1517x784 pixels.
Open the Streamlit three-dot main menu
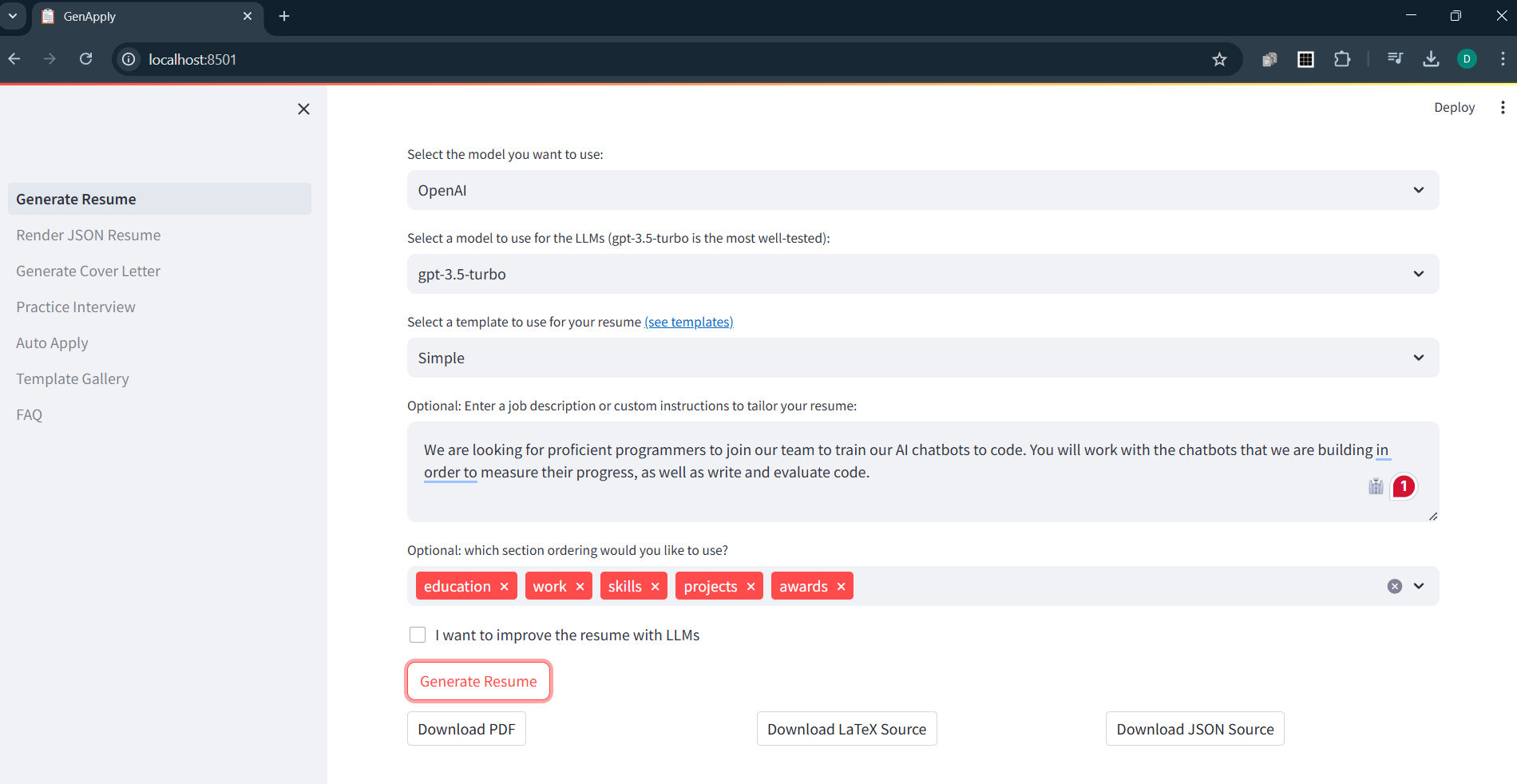tap(1503, 108)
